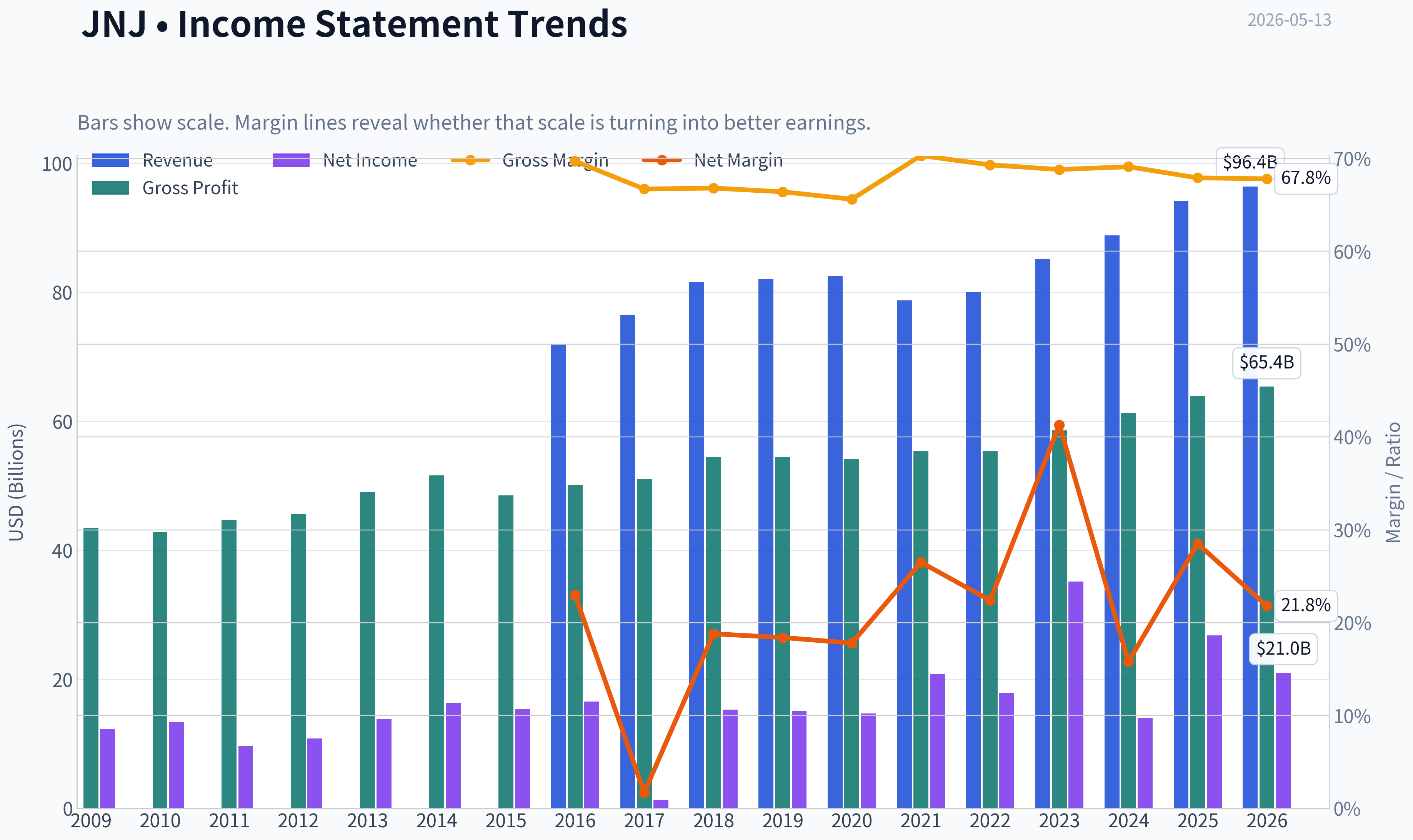Click the 80 left axis tick label
1413x840 pixels.
[62, 293]
